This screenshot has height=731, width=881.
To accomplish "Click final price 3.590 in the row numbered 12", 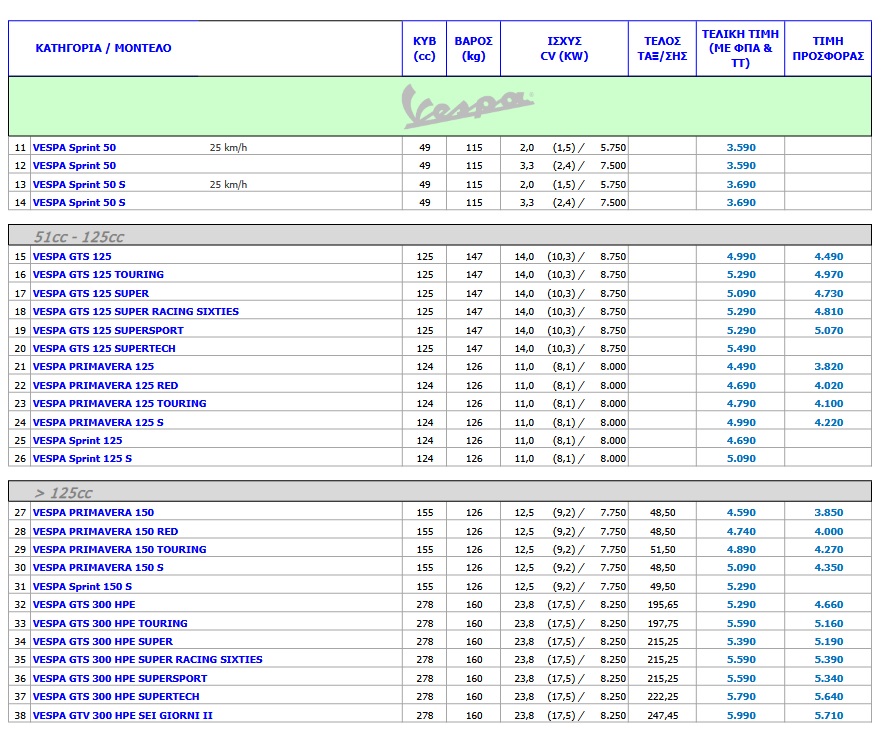I will coord(741,166).
